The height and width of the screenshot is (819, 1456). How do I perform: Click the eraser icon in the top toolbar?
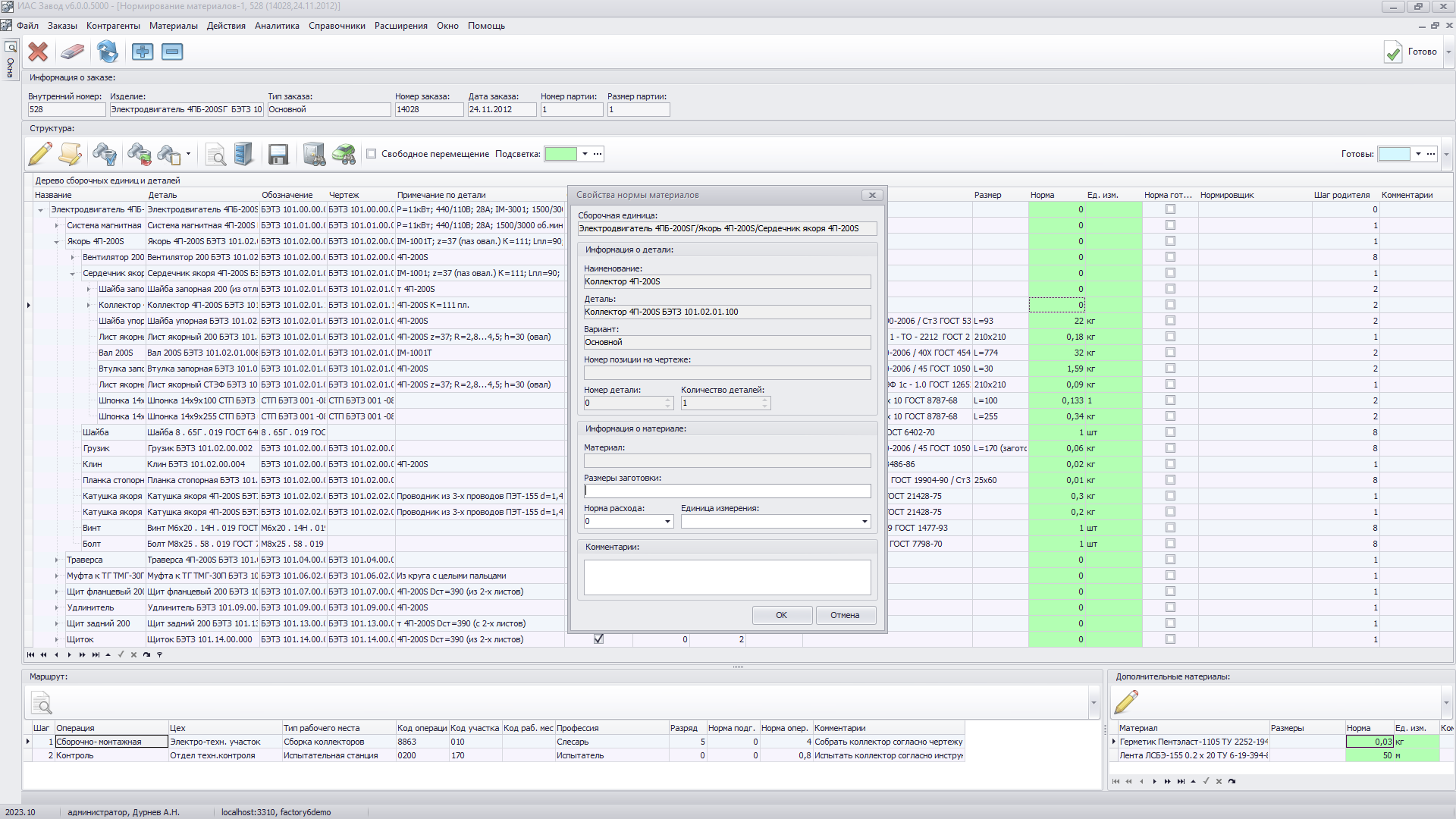(72, 52)
